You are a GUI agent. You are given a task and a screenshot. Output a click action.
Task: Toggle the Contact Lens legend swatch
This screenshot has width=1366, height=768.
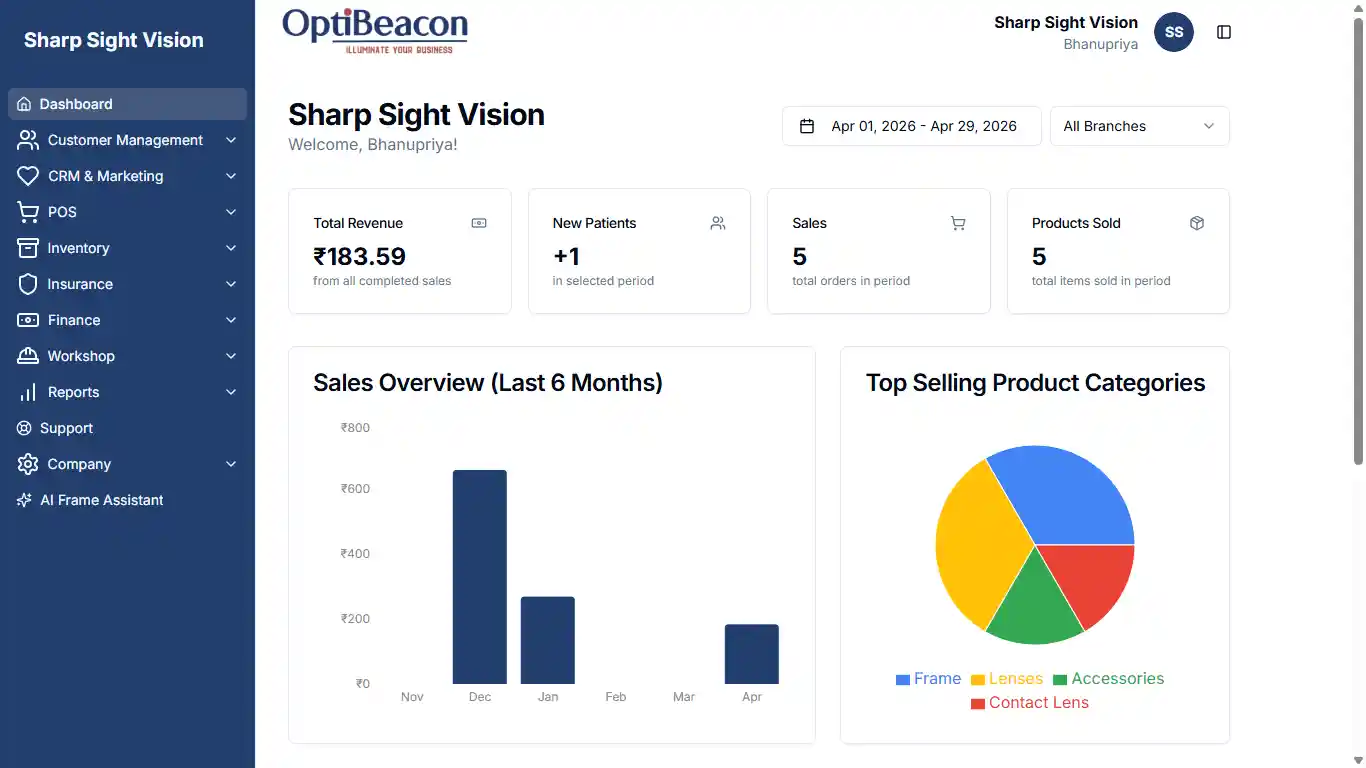978,703
